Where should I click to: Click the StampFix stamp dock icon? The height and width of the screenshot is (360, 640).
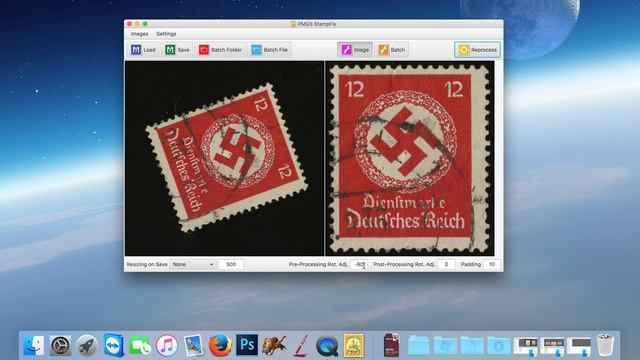(x=354, y=345)
